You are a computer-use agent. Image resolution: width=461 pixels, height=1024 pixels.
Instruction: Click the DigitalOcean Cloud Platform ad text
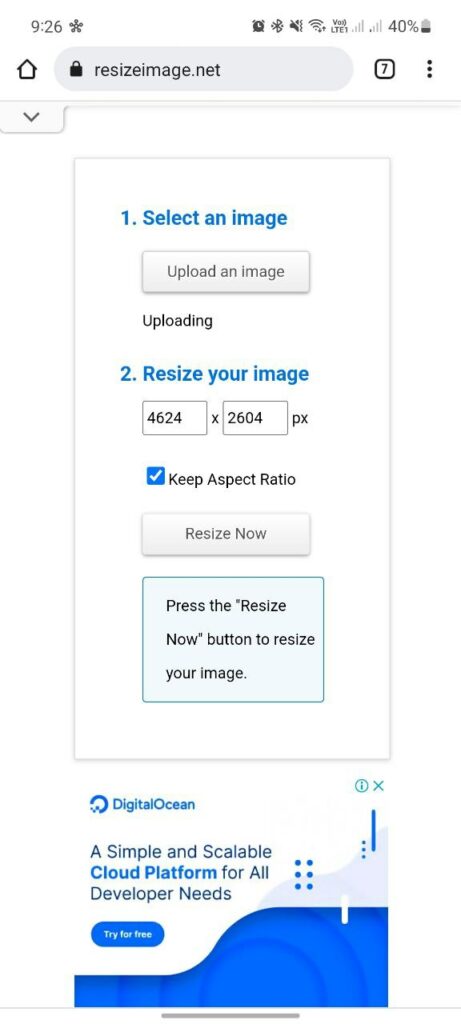pos(180,872)
